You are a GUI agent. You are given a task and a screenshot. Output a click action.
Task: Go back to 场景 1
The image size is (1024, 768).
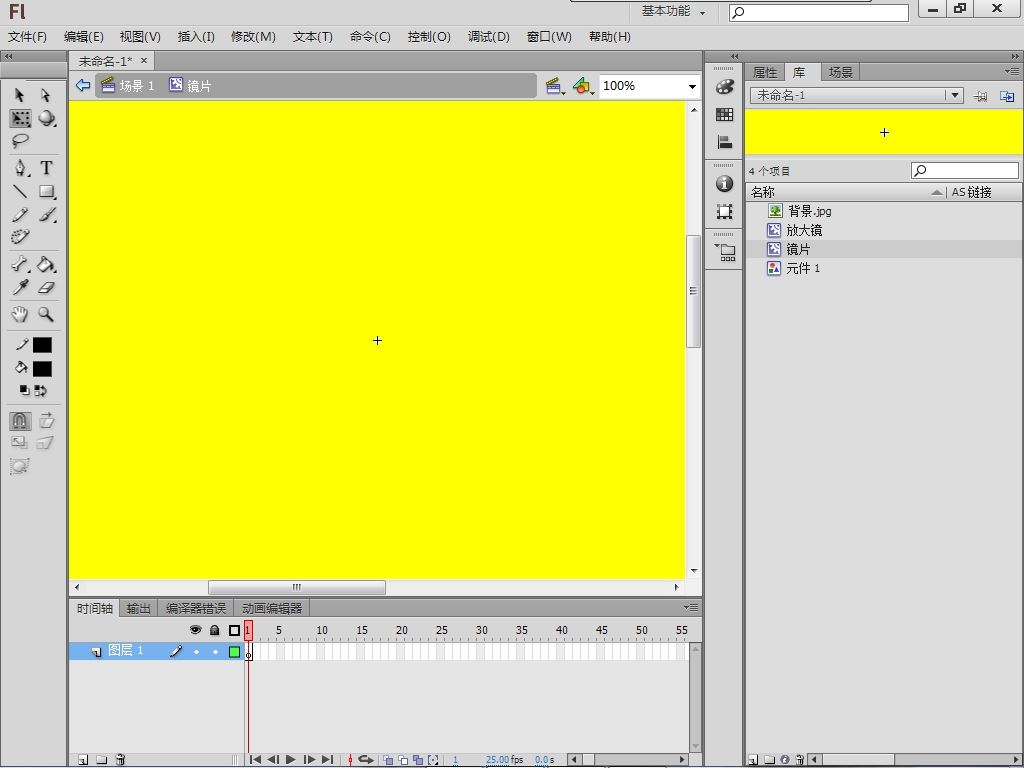click(x=128, y=86)
